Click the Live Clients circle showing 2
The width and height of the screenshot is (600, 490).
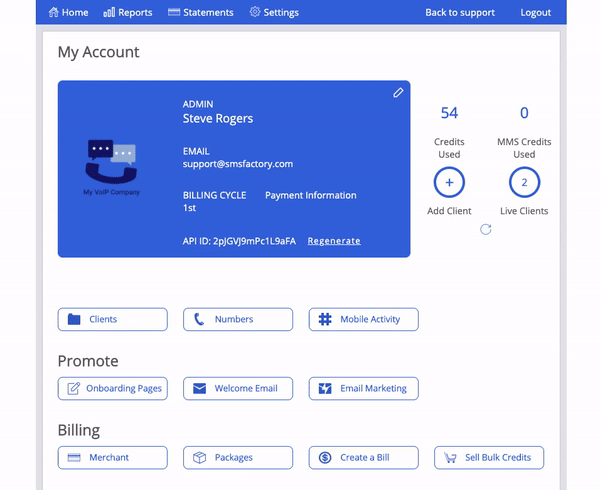(524, 182)
